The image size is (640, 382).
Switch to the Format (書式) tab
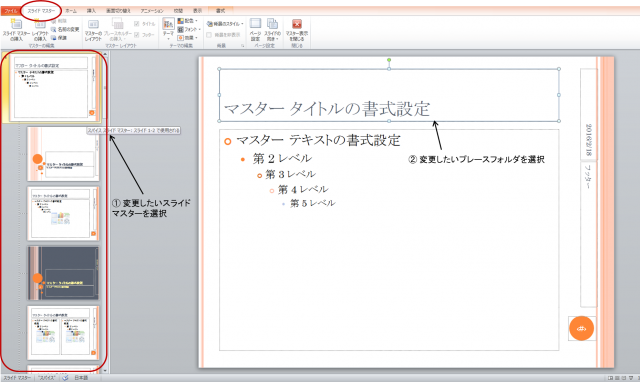pos(220,11)
